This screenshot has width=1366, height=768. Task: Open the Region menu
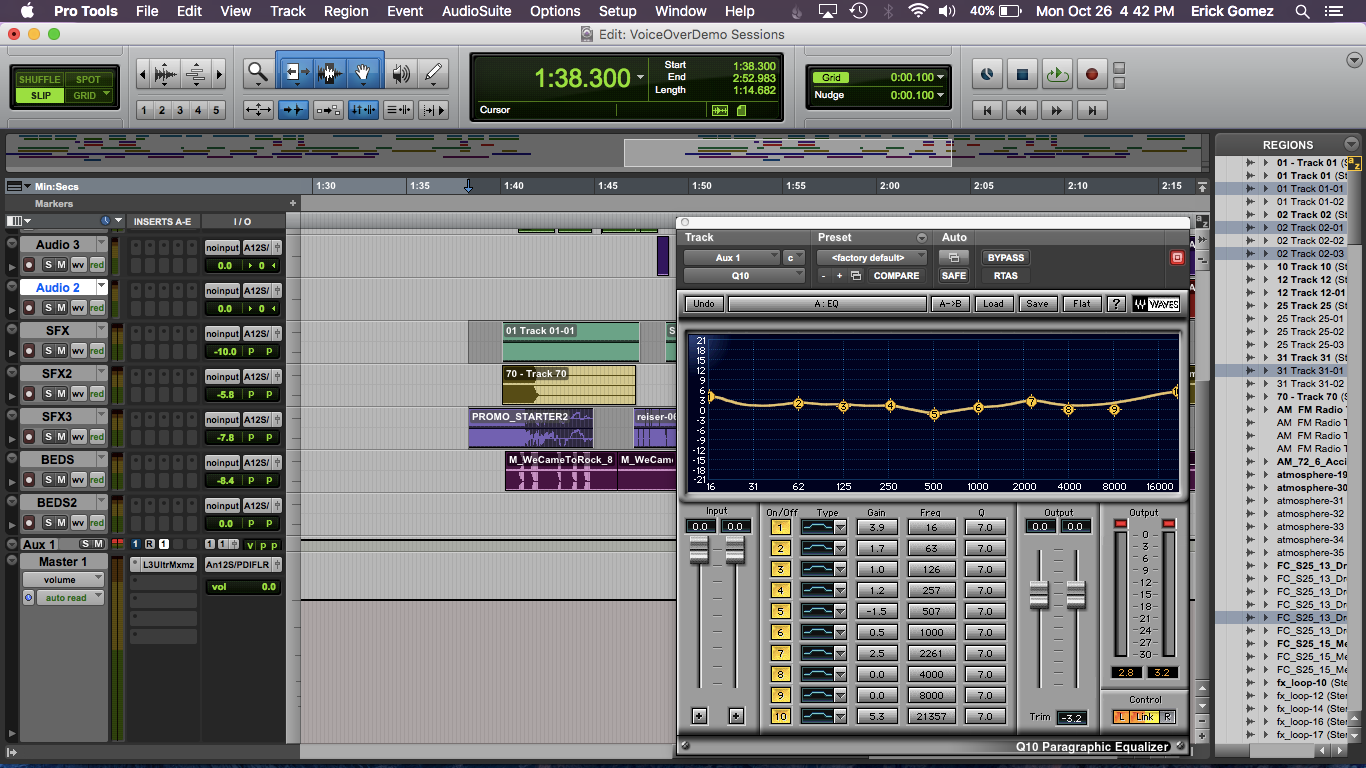(x=346, y=11)
